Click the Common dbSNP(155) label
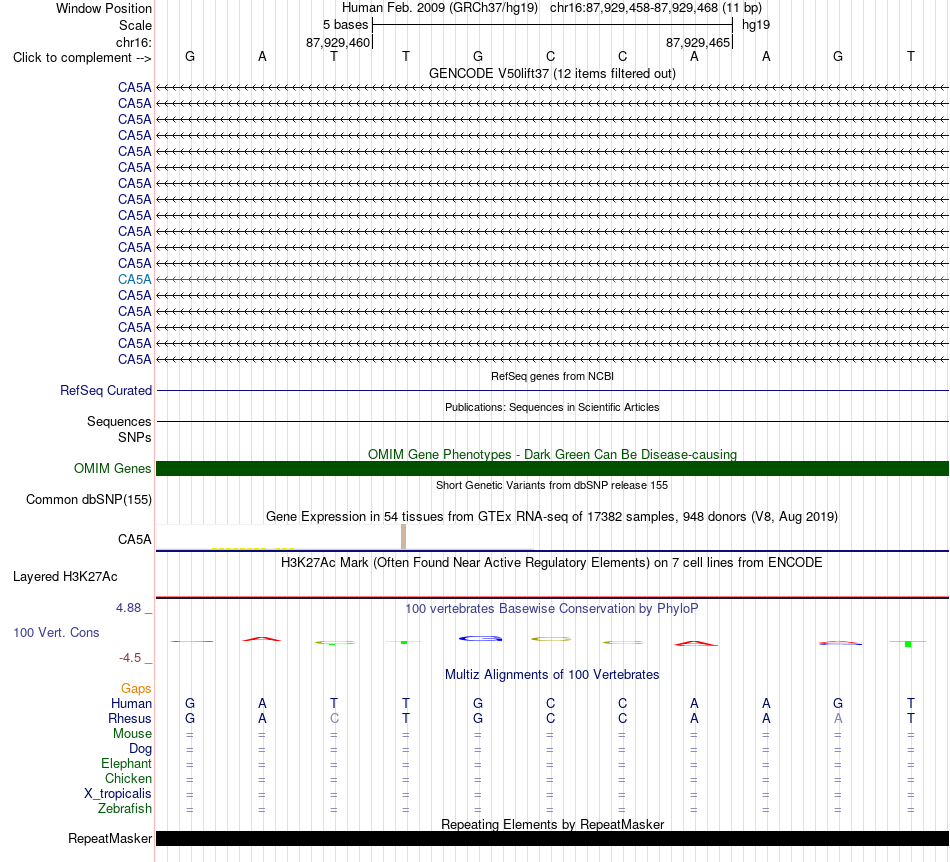The height and width of the screenshot is (862, 950). 88,500
